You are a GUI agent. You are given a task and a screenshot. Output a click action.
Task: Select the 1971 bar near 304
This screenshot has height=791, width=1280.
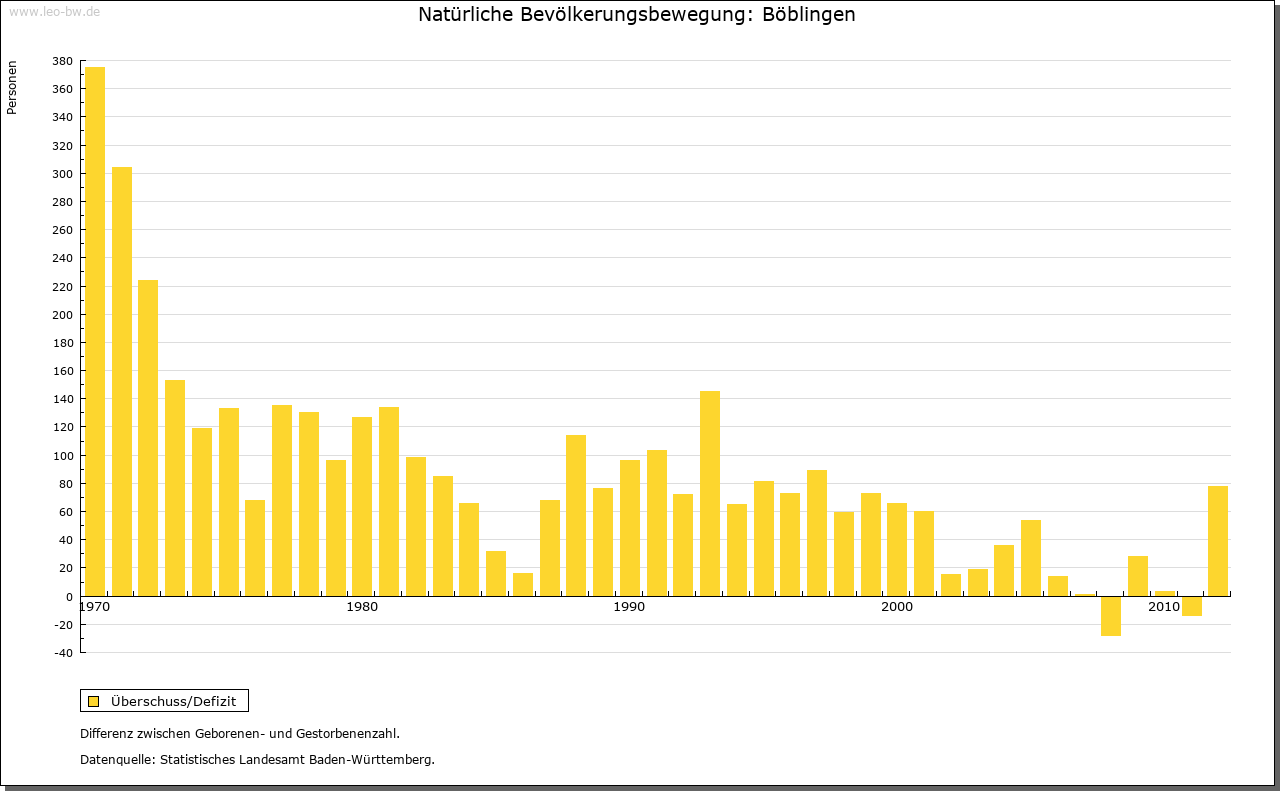click(122, 380)
